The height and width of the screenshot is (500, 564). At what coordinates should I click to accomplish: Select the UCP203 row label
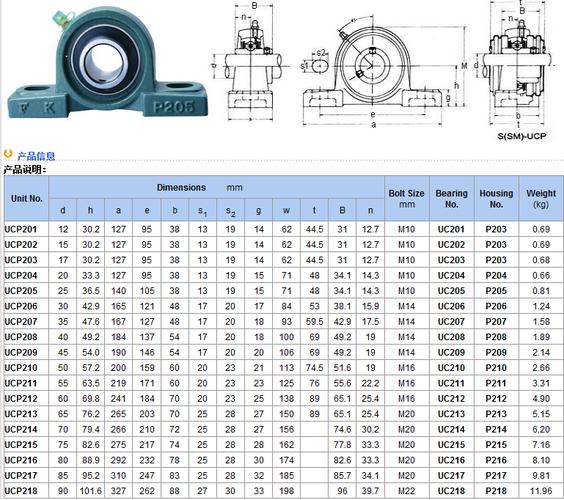(21, 260)
